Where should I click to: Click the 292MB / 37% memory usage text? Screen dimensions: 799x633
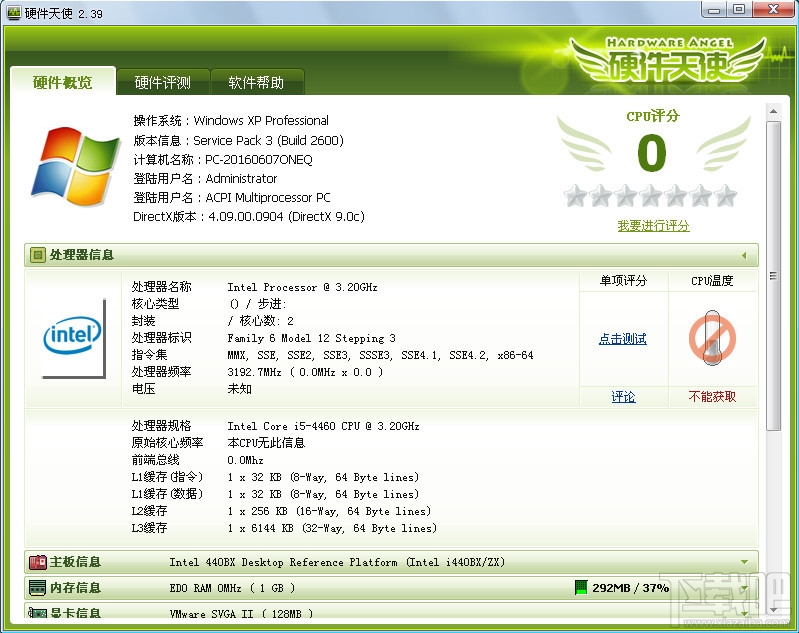coord(630,588)
